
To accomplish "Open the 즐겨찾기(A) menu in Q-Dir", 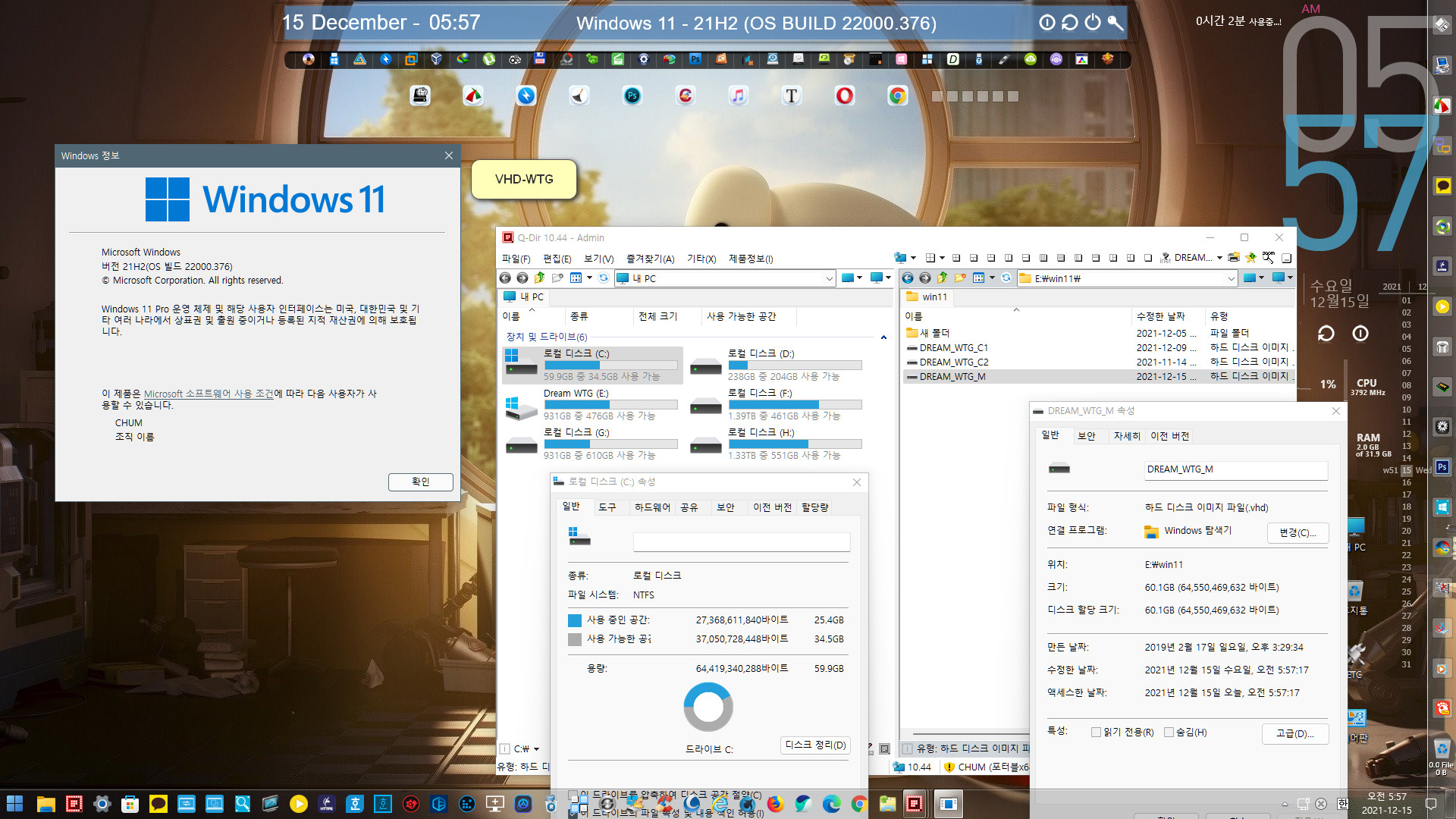I will (x=650, y=259).
